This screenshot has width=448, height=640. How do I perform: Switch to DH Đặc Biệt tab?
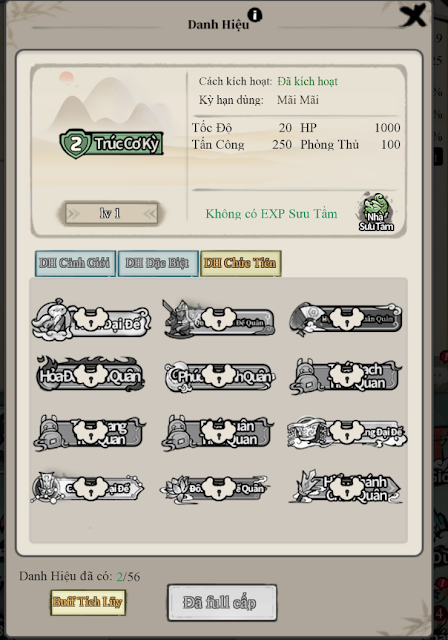(158, 263)
